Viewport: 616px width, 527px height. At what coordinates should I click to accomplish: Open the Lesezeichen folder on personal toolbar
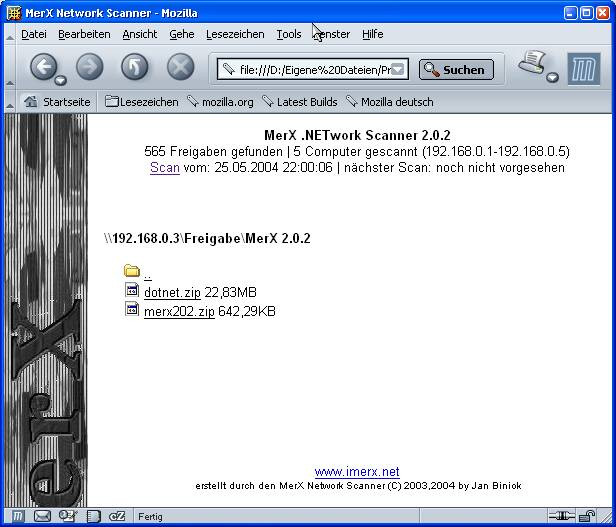(142, 102)
